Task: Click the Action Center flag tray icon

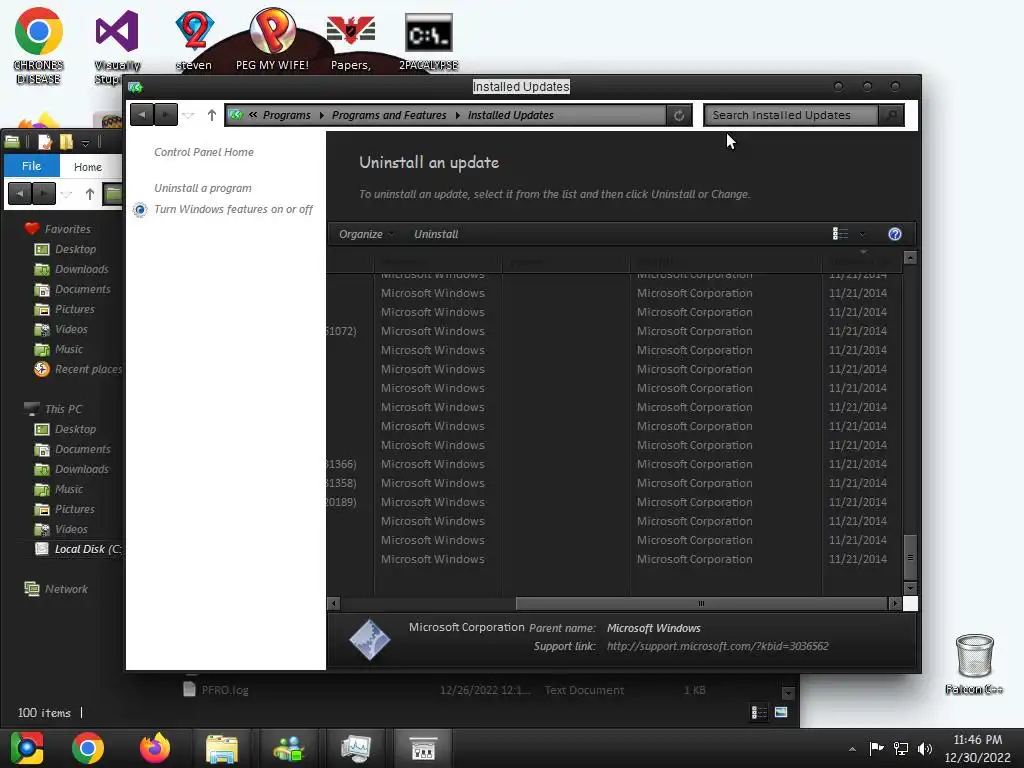Action: click(876, 748)
